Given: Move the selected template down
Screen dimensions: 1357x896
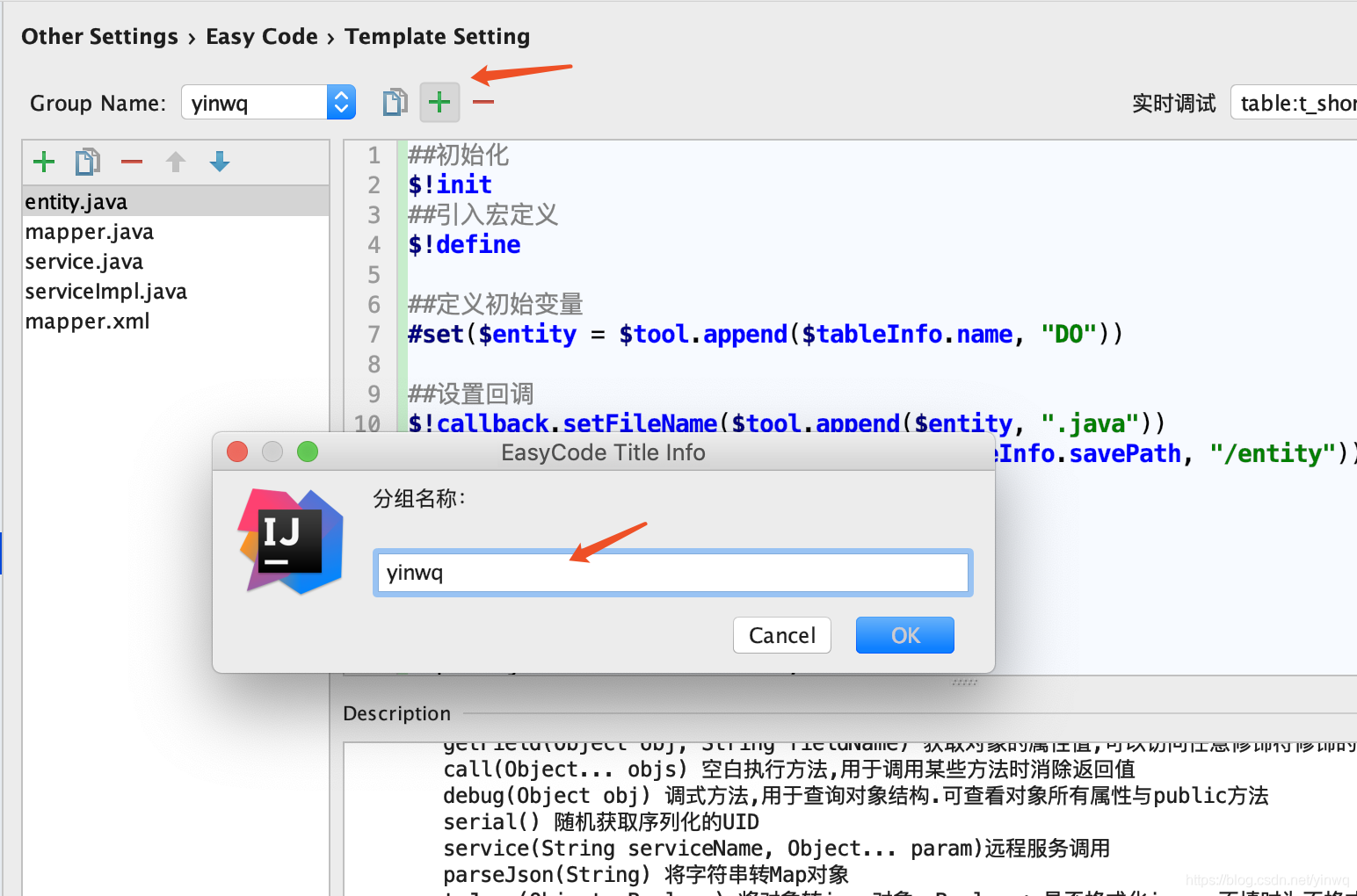Looking at the screenshot, I should click(219, 162).
